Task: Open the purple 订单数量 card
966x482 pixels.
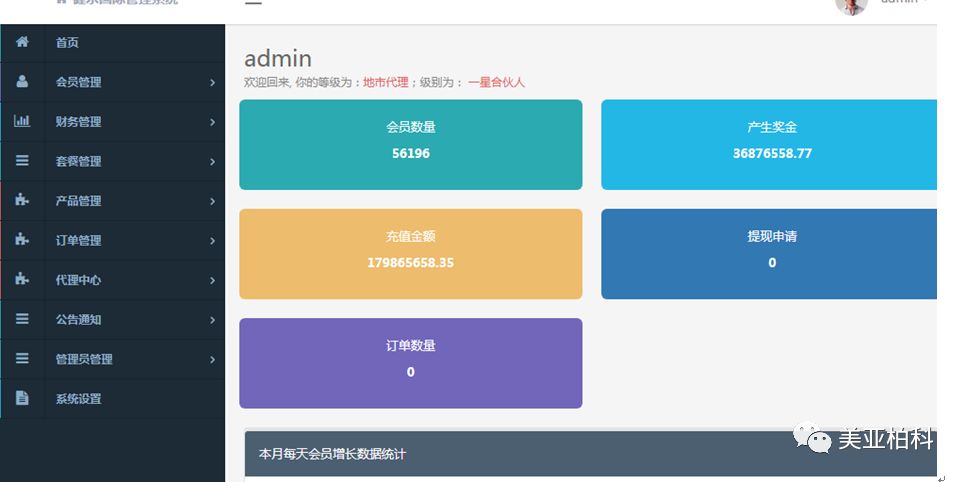Action: (x=410, y=363)
